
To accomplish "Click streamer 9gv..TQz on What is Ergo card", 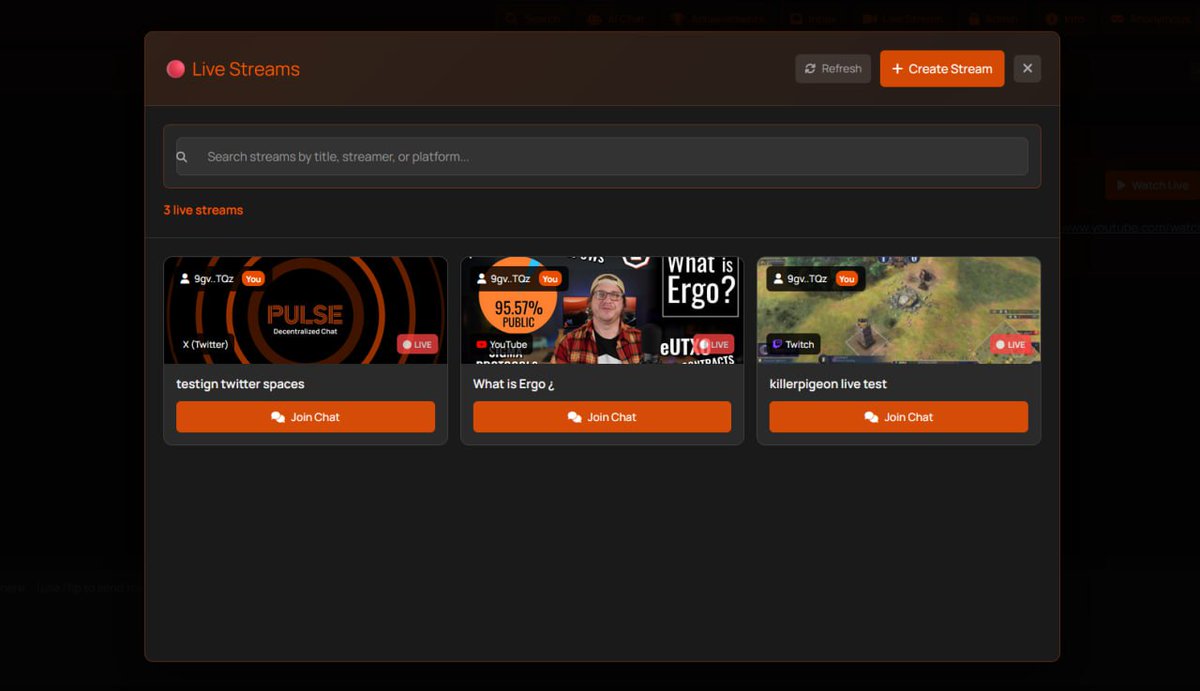I will click(504, 279).
